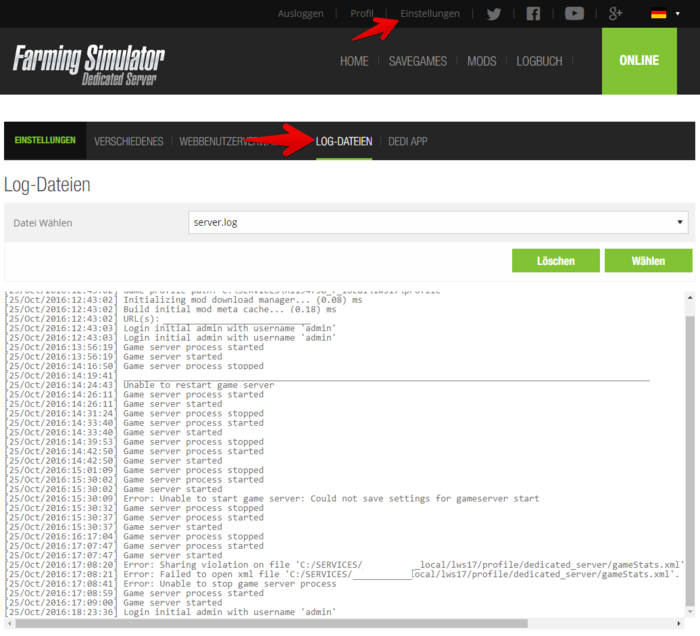Open the Twitter icon link

494,14
